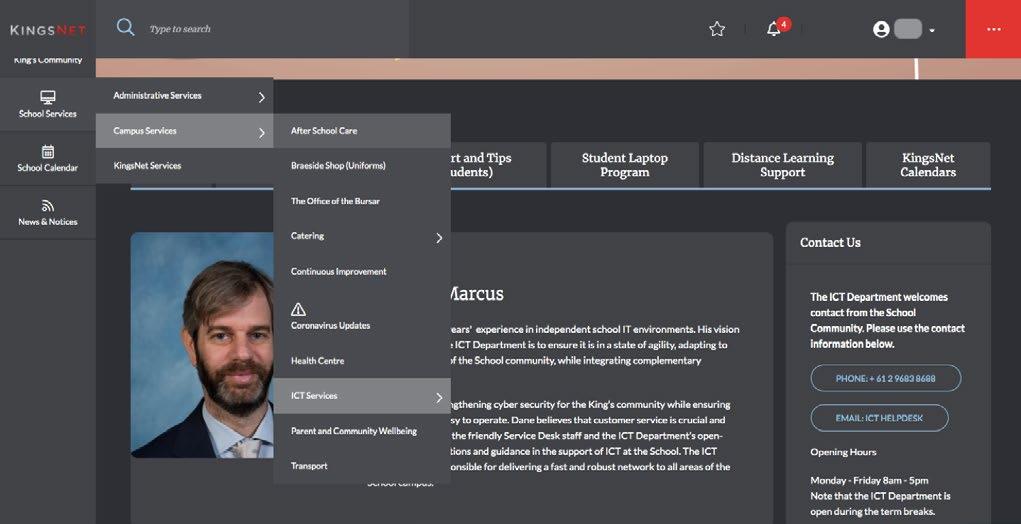Click the Contact Us heading
This screenshot has height=524, width=1021.
pos(830,243)
